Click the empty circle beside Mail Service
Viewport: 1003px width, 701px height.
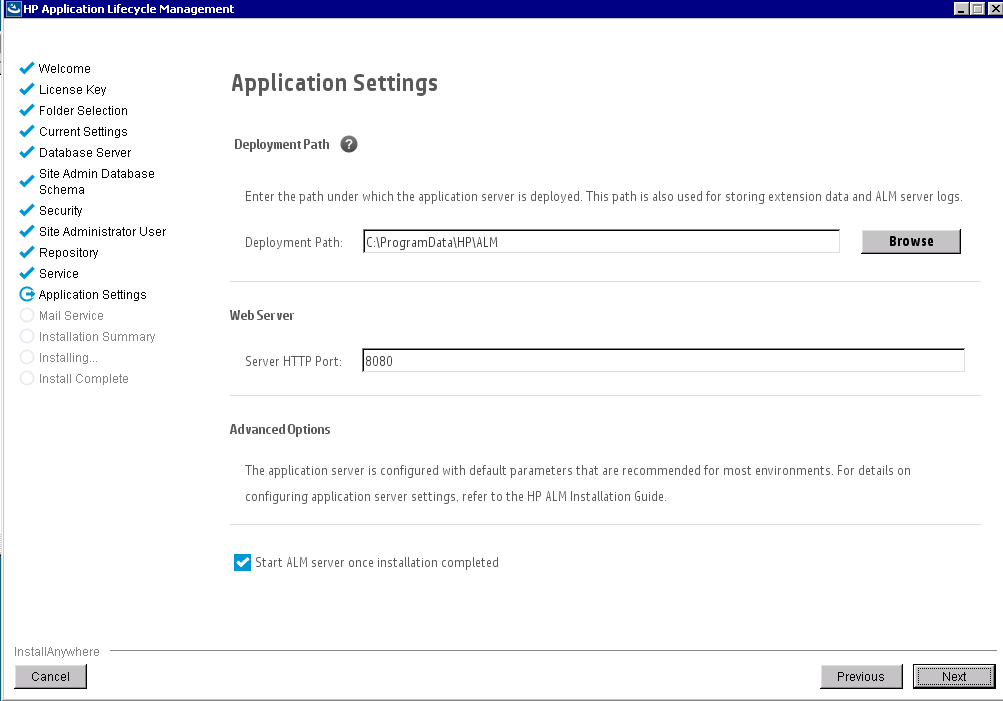(x=27, y=315)
